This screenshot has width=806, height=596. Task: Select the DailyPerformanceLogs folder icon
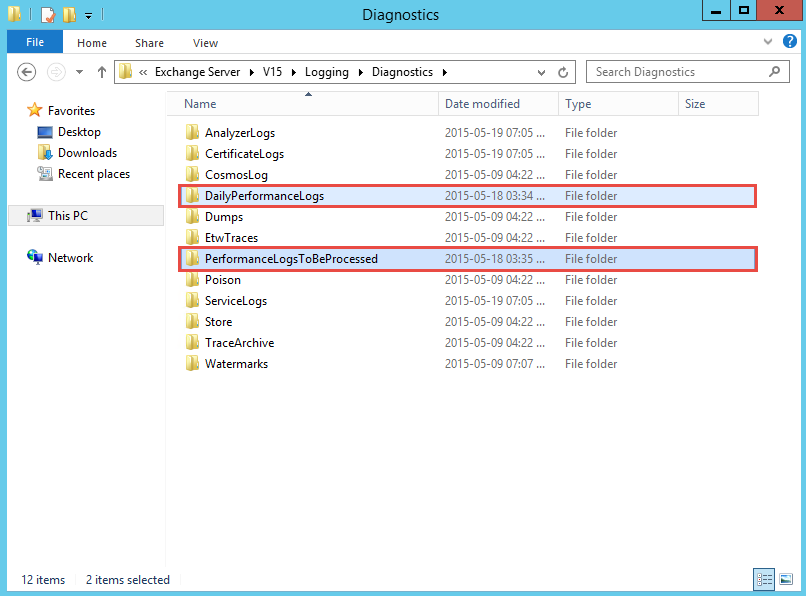pos(192,195)
